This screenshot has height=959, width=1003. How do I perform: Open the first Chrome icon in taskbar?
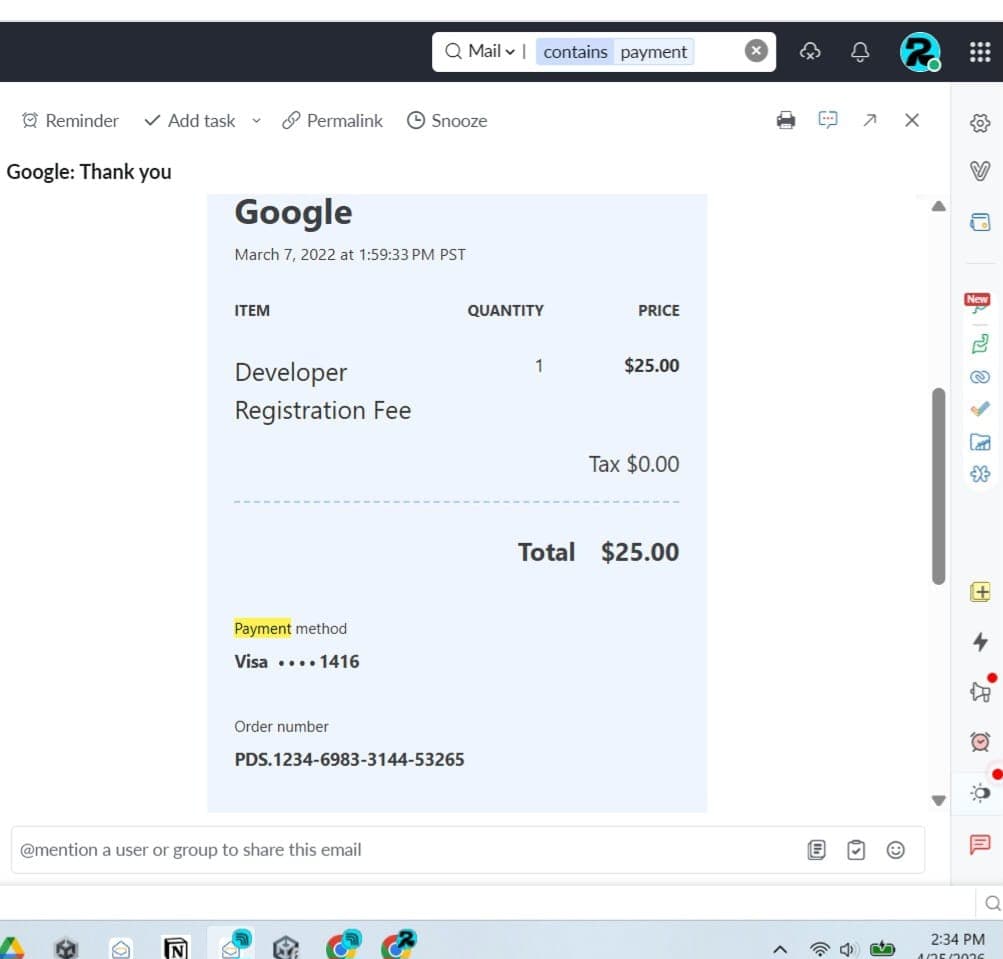[x=343, y=945]
